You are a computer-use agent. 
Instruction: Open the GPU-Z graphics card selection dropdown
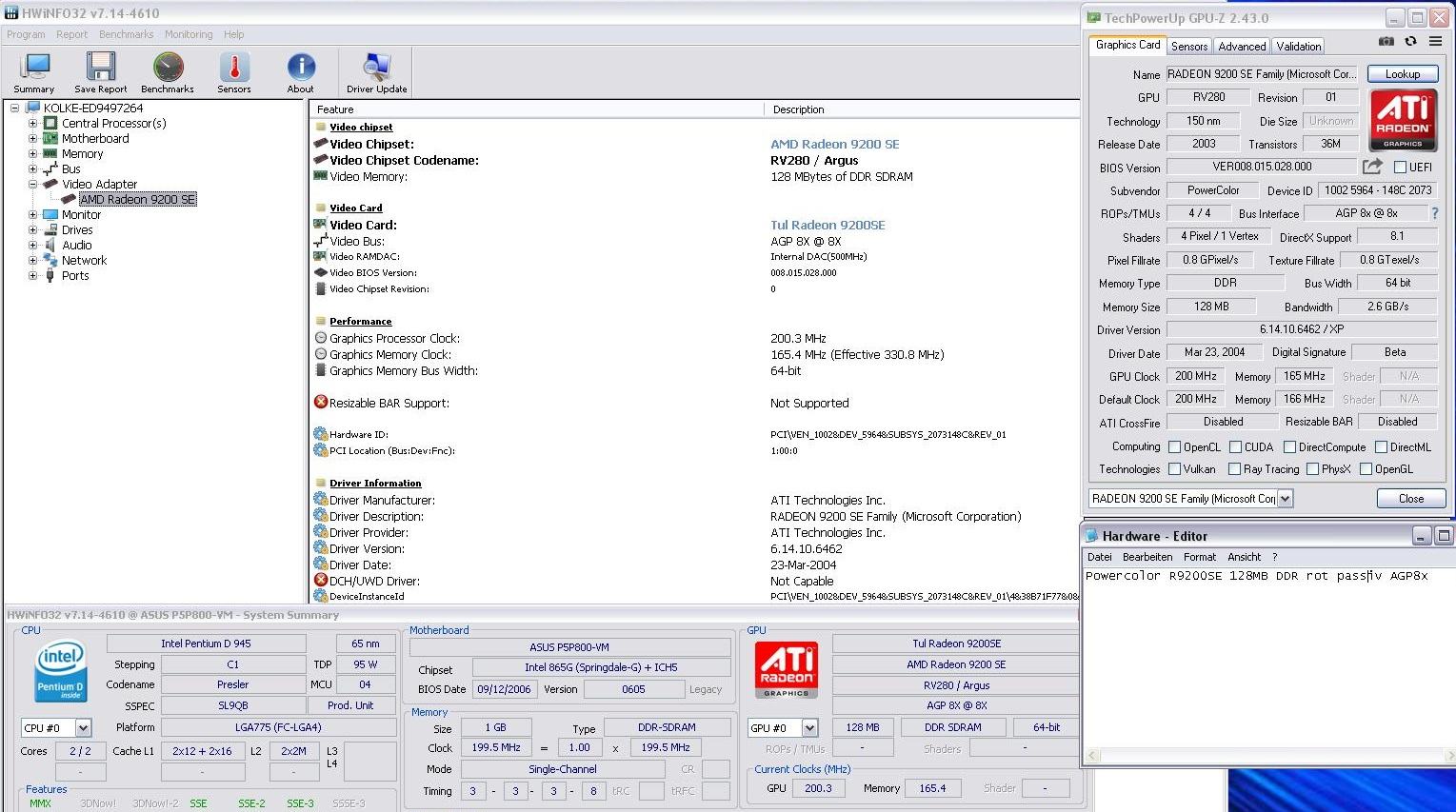pyautogui.click(x=1285, y=498)
